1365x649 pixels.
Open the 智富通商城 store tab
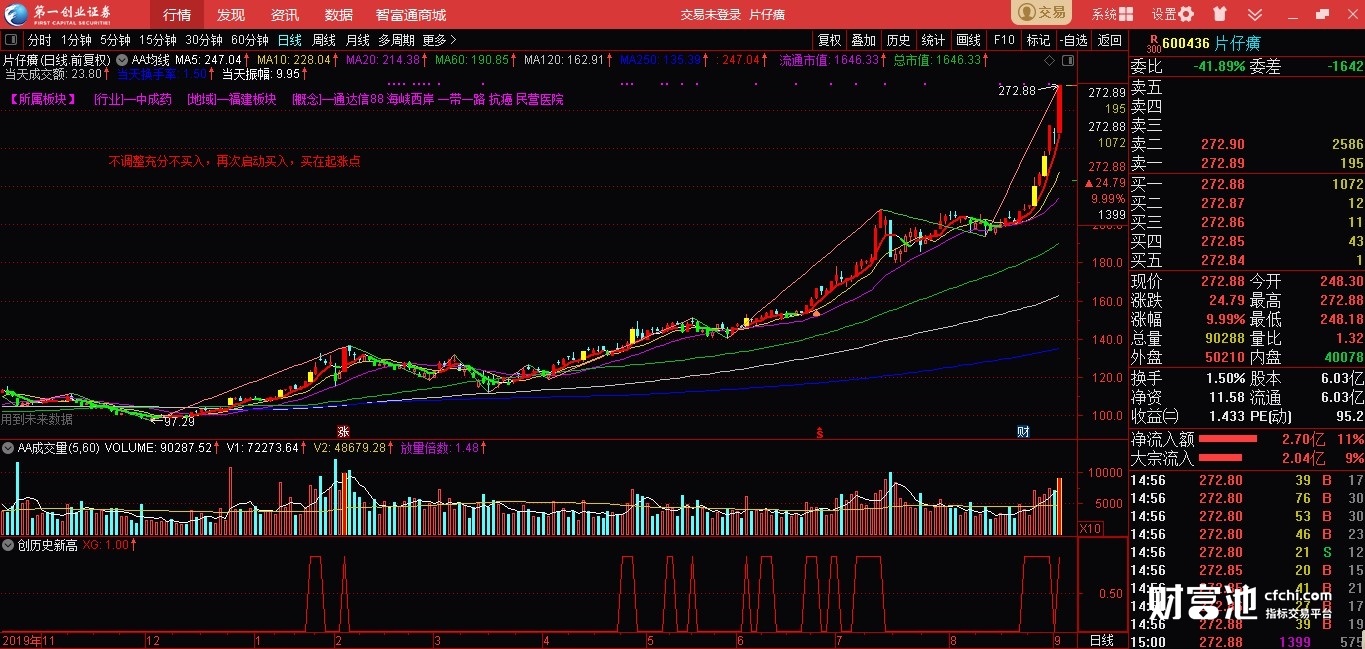point(411,14)
